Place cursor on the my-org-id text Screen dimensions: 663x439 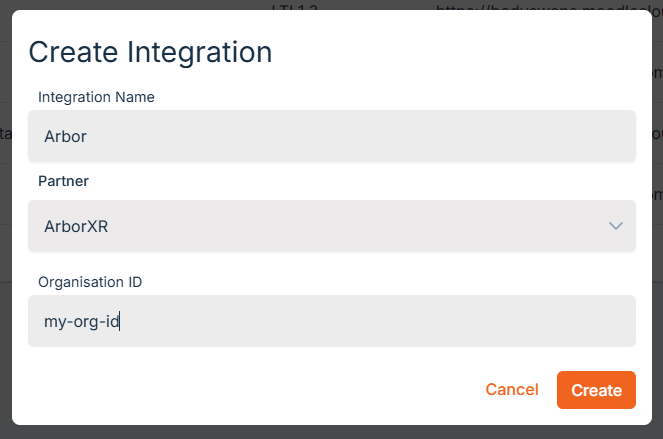81,321
